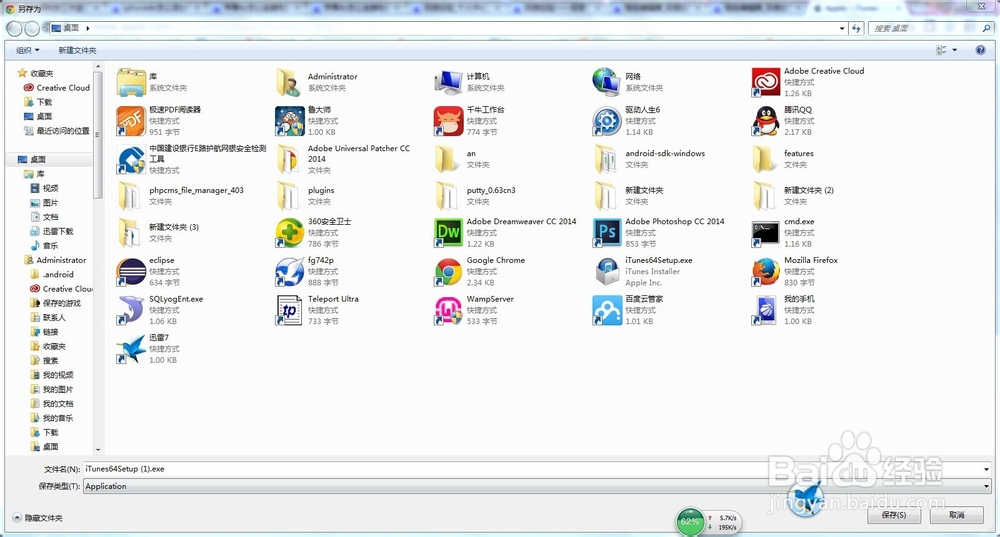This screenshot has height=537, width=1000.
Task: Open the 库 libraries folder icon
Action: [131, 82]
